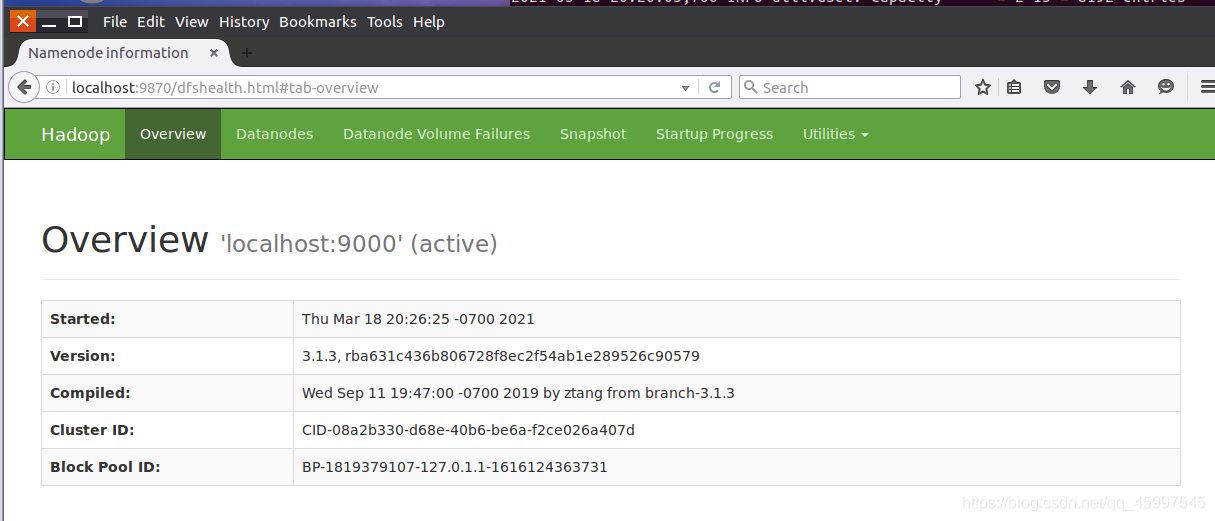Bookmark this page with the star icon
The image size is (1215, 521).
click(x=983, y=88)
